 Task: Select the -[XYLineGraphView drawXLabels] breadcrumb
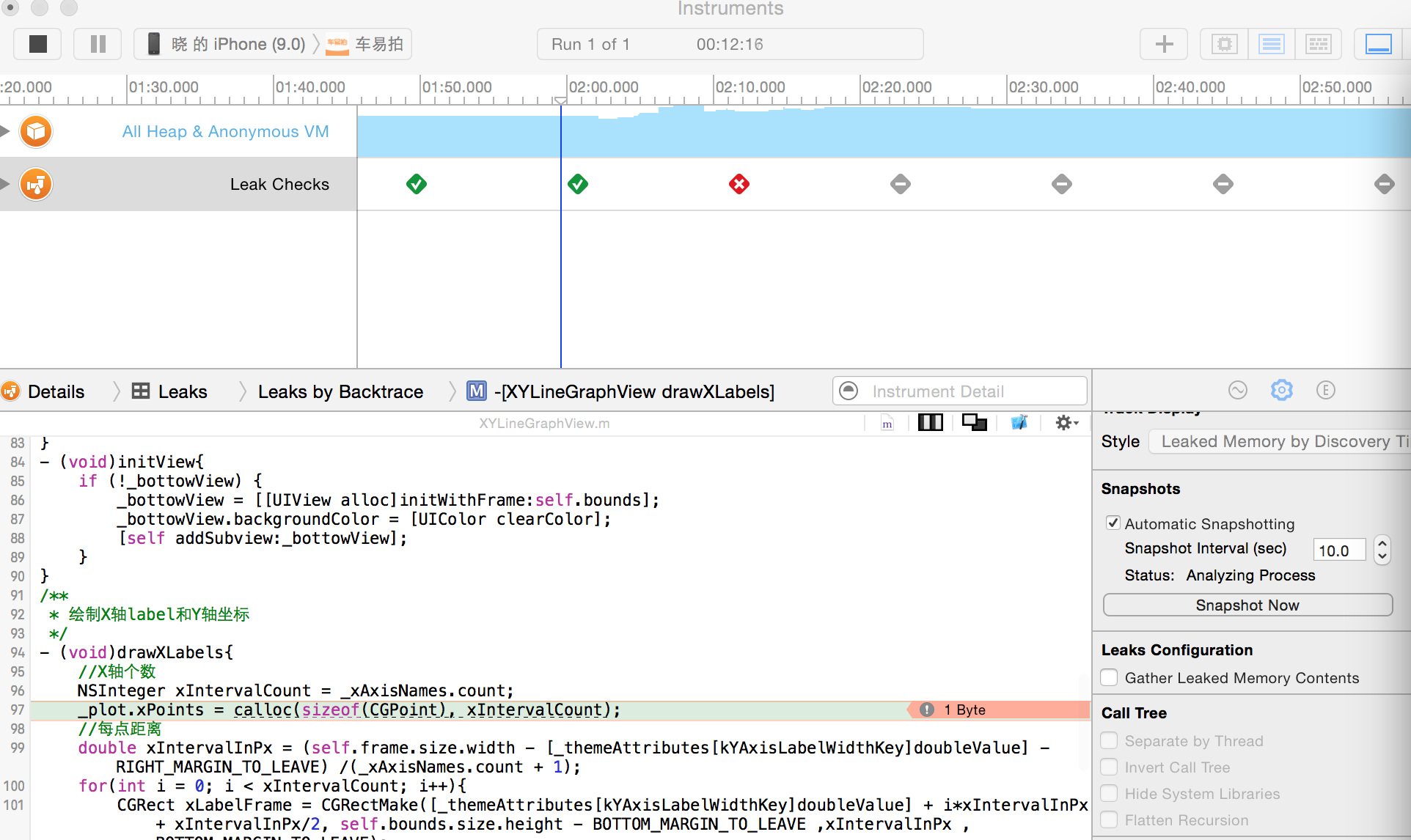(620, 391)
